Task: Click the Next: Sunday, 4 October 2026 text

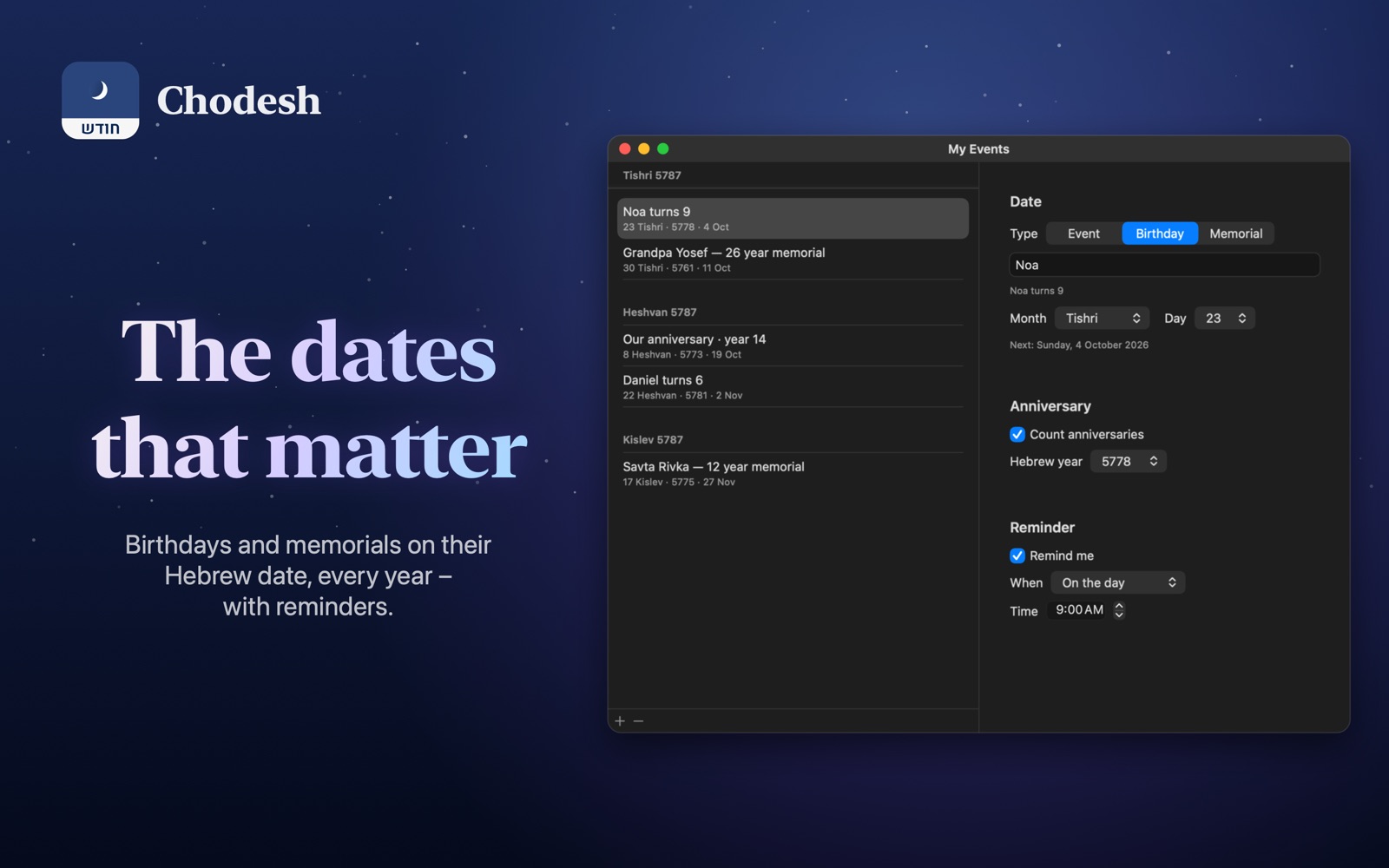Action: [1079, 345]
